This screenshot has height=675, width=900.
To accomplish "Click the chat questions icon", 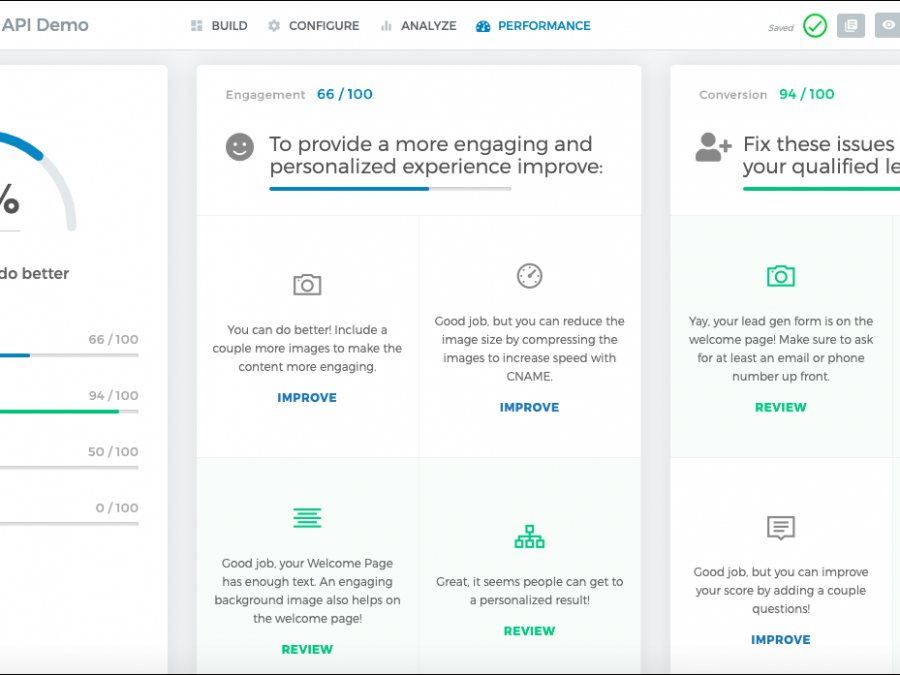I will (780, 527).
